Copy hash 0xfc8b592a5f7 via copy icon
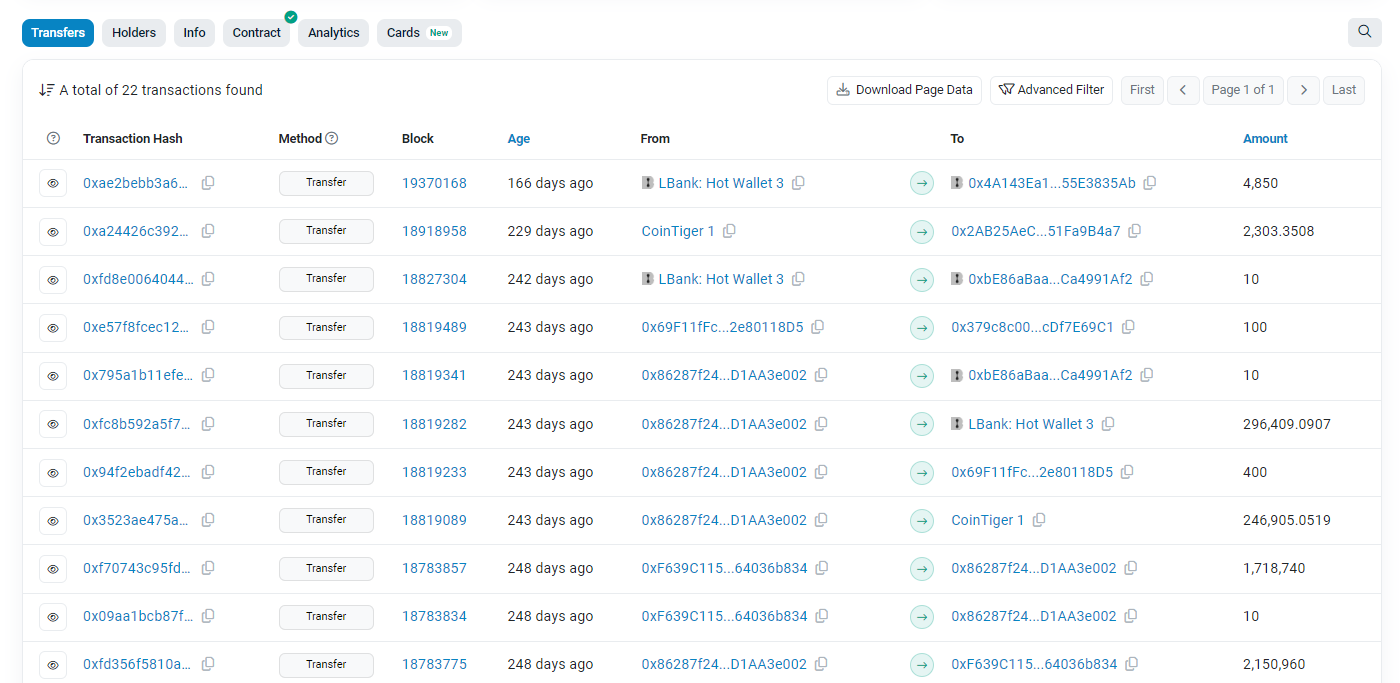 click(208, 424)
